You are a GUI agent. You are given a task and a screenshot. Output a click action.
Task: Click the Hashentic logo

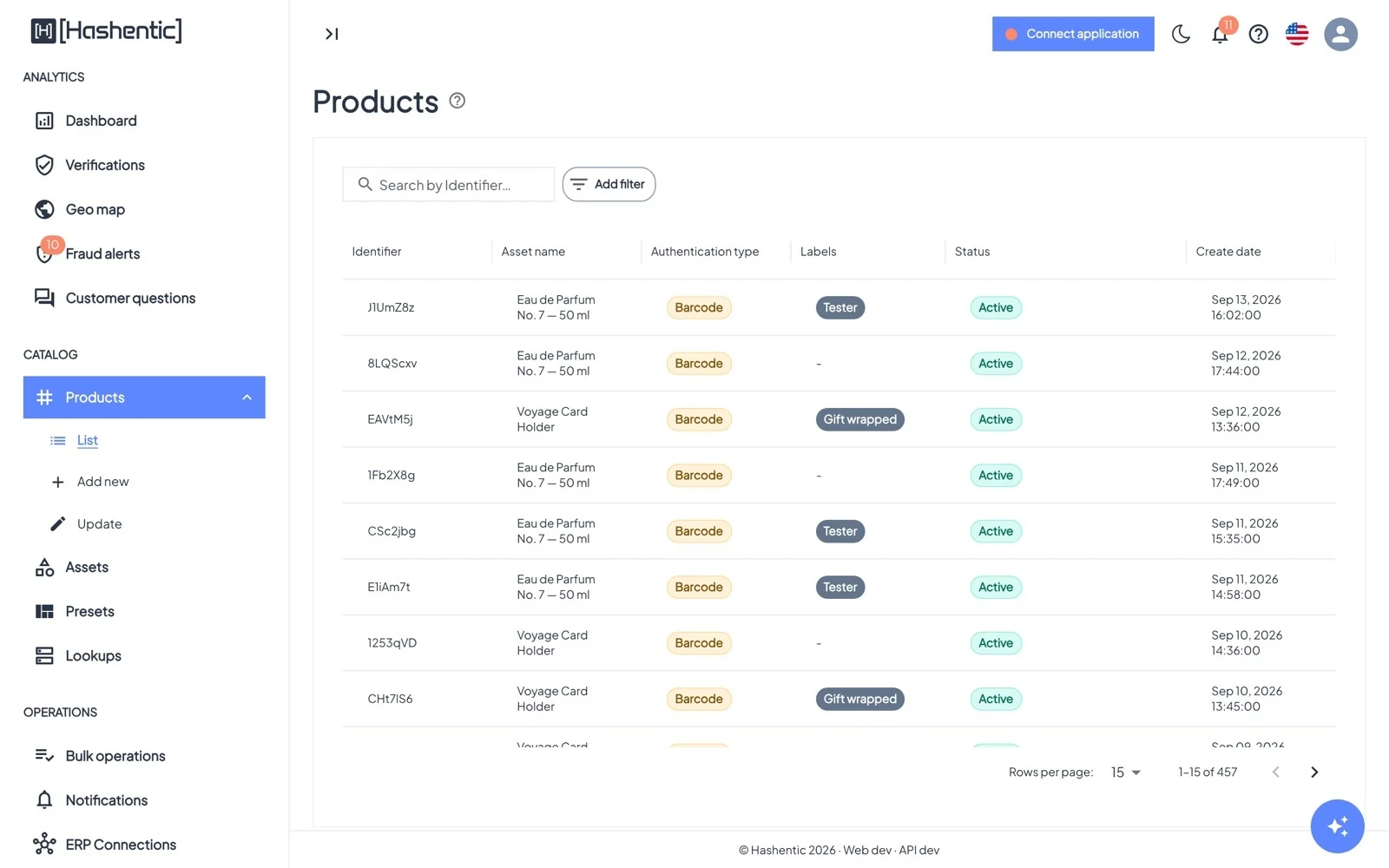point(106,31)
